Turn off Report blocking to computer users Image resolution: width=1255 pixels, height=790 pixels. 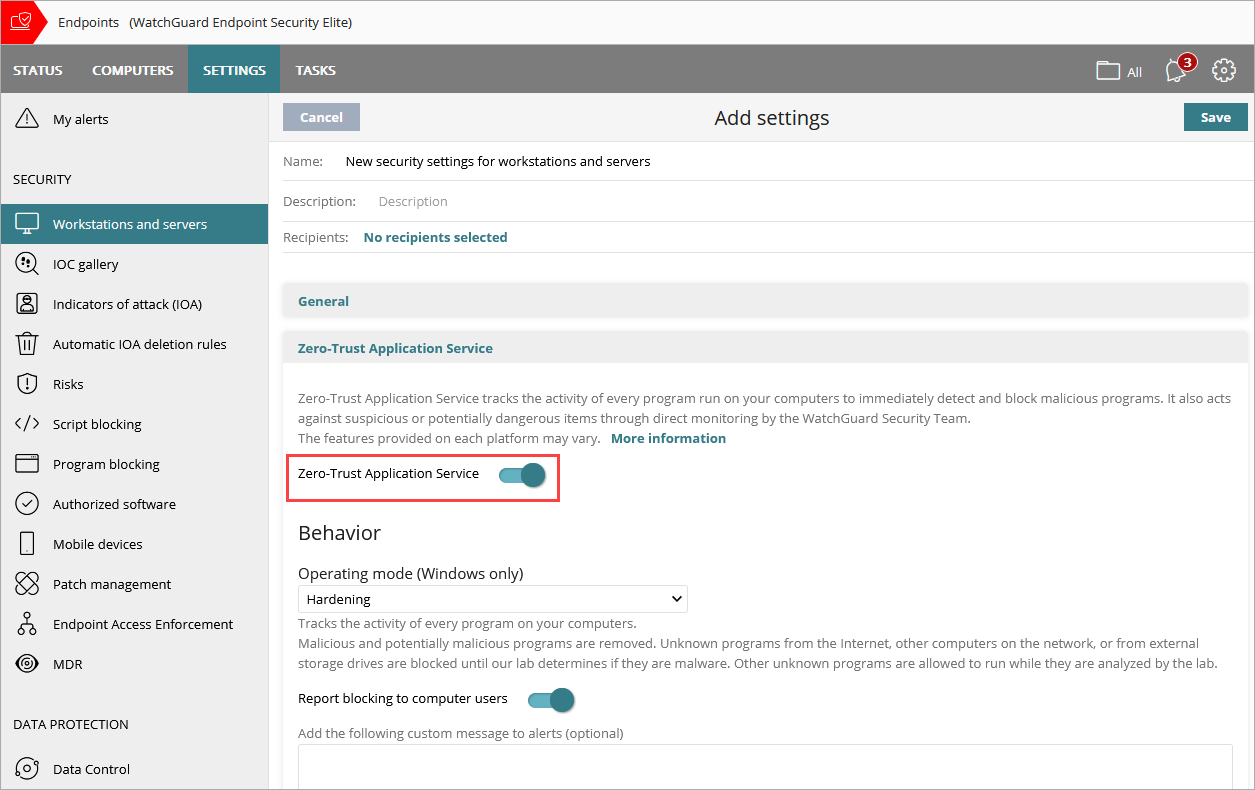[550, 699]
